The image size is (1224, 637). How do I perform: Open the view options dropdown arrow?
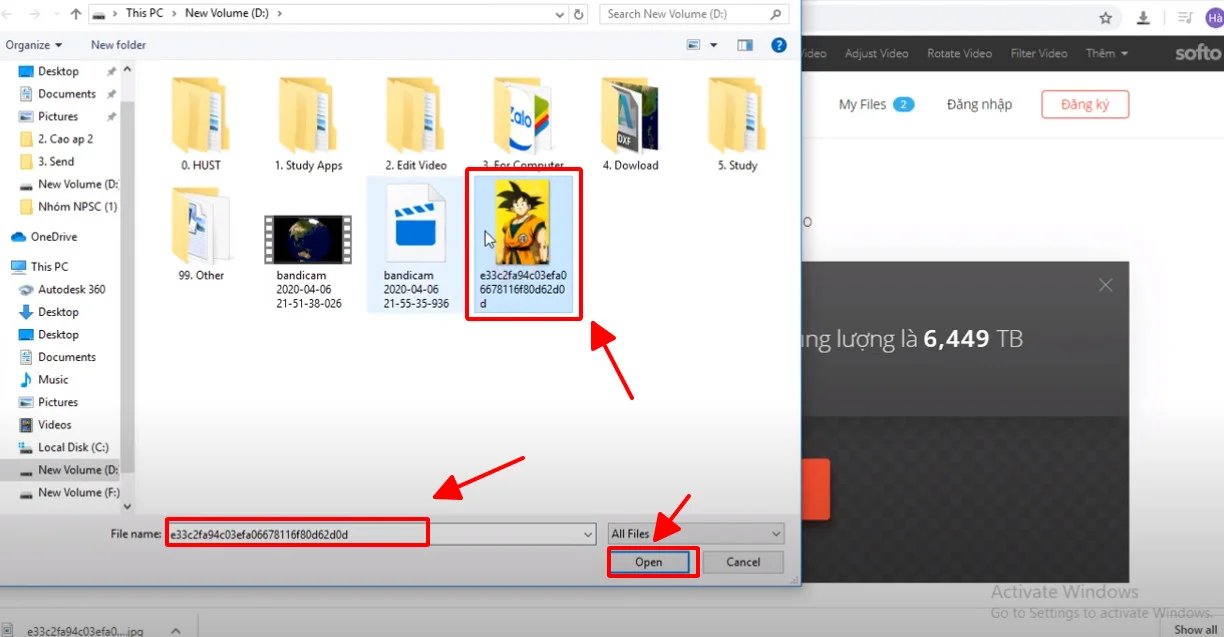click(714, 45)
